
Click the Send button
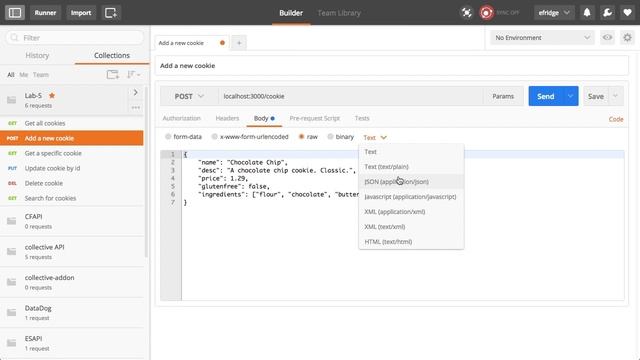tap(546, 96)
